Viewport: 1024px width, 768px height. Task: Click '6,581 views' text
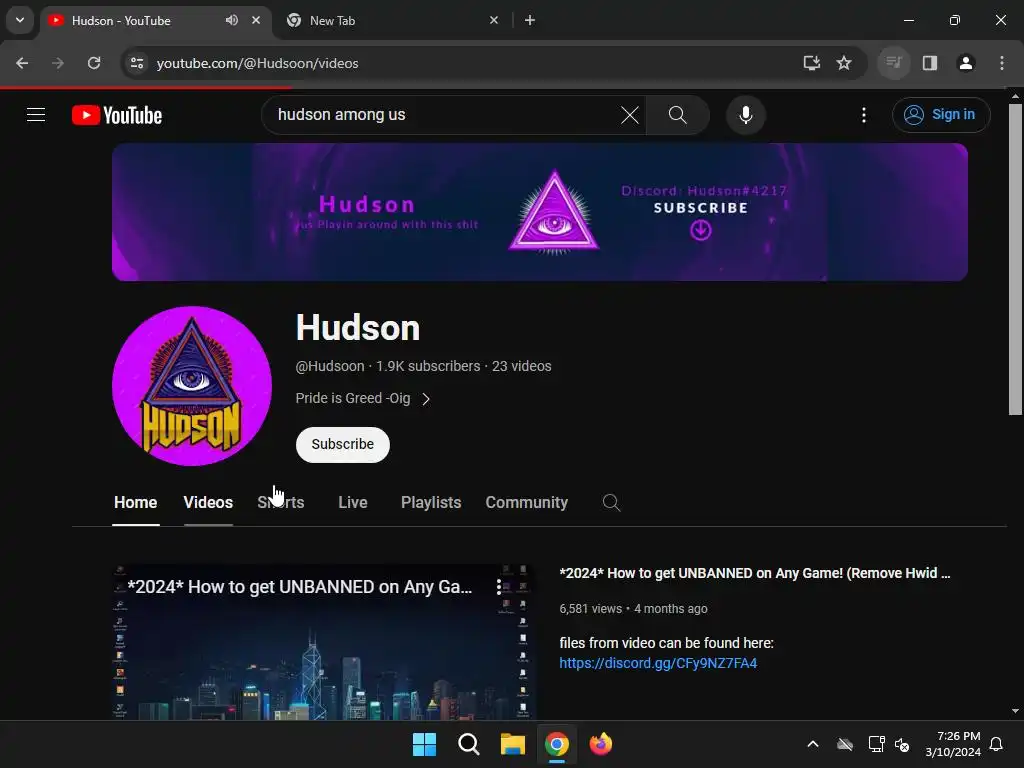(x=590, y=609)
